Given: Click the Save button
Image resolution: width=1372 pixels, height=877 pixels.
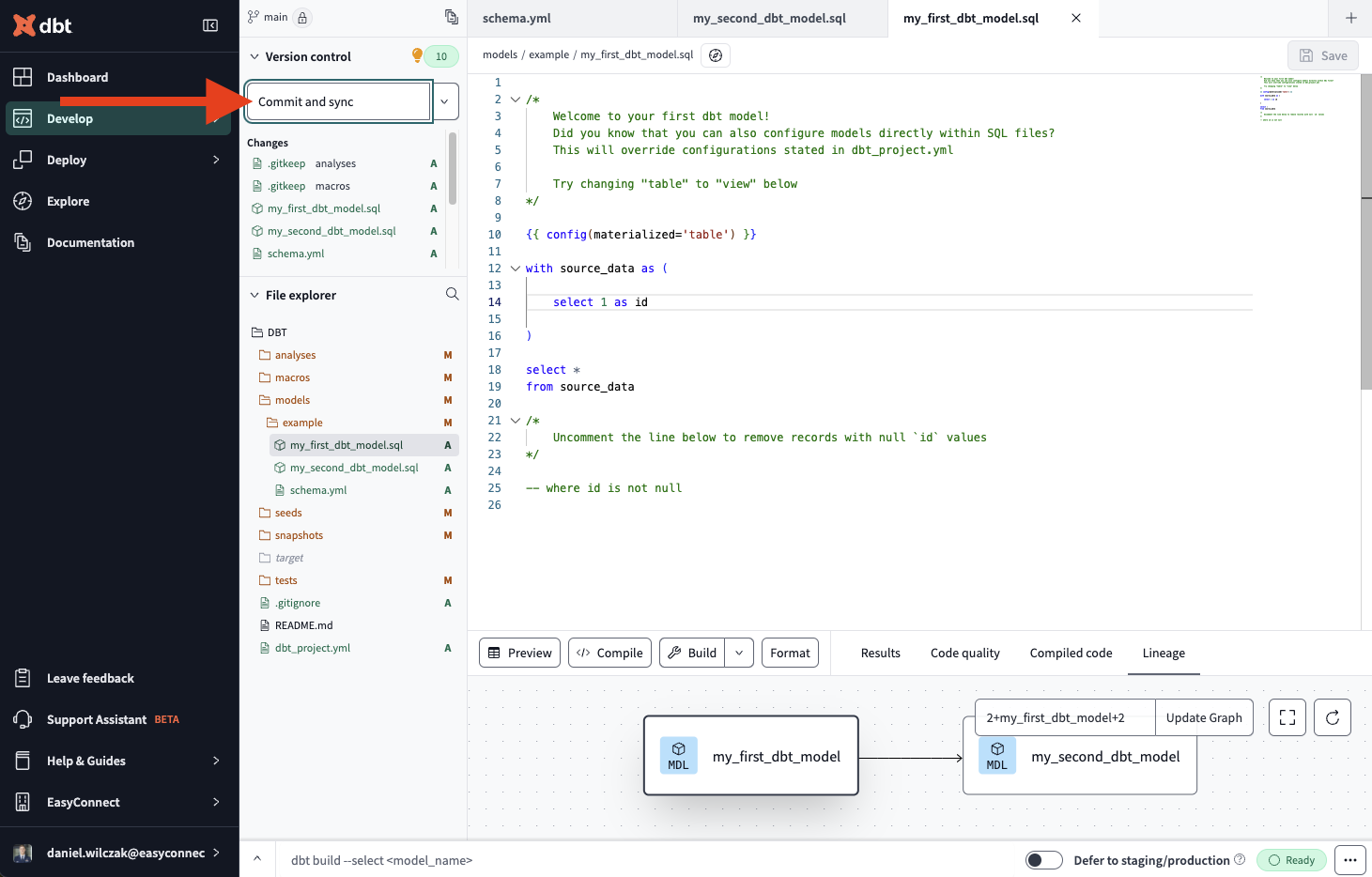Looking at the screenshot, I should (1322, 55).
